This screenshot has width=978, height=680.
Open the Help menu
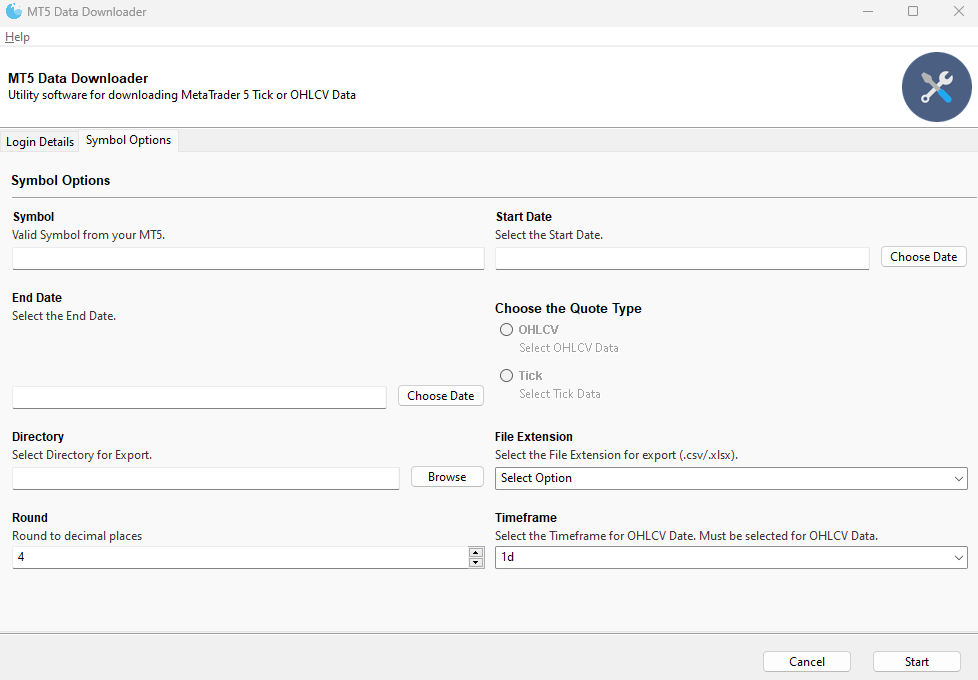17,36
